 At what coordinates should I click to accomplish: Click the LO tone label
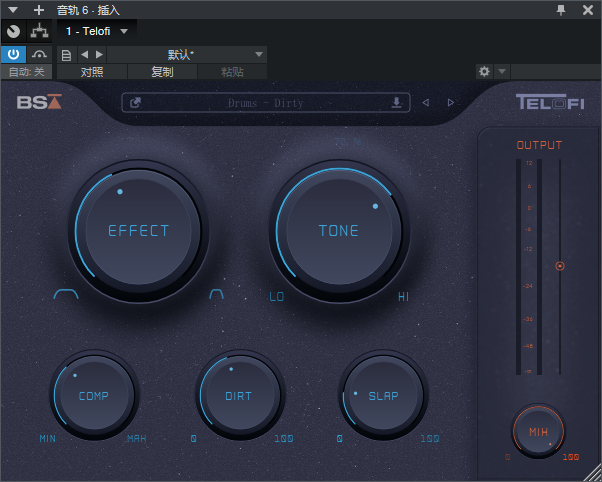tap(276, 296)
